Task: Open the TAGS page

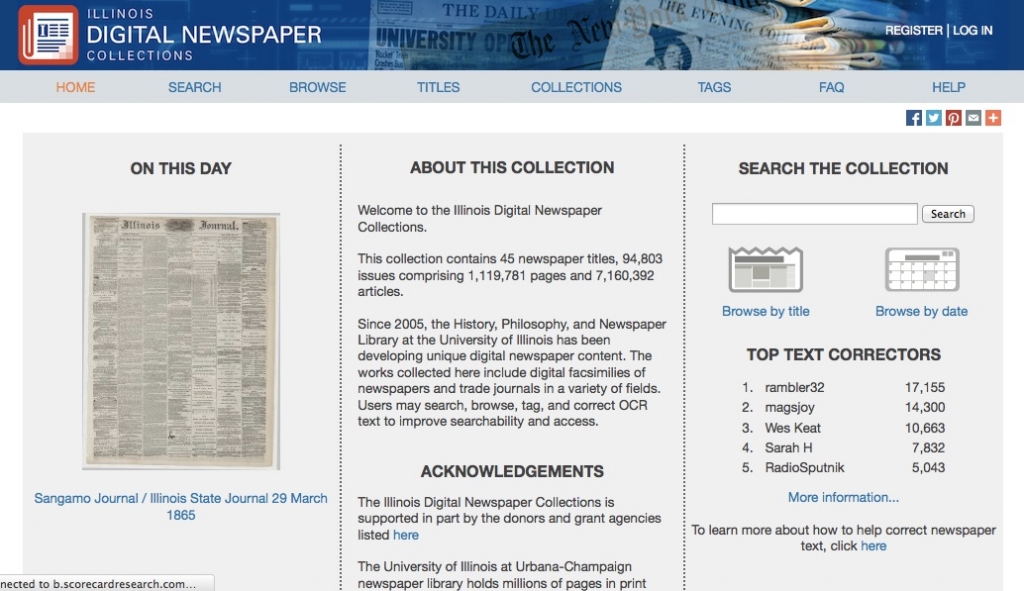Action: click(x=714, y=87)
